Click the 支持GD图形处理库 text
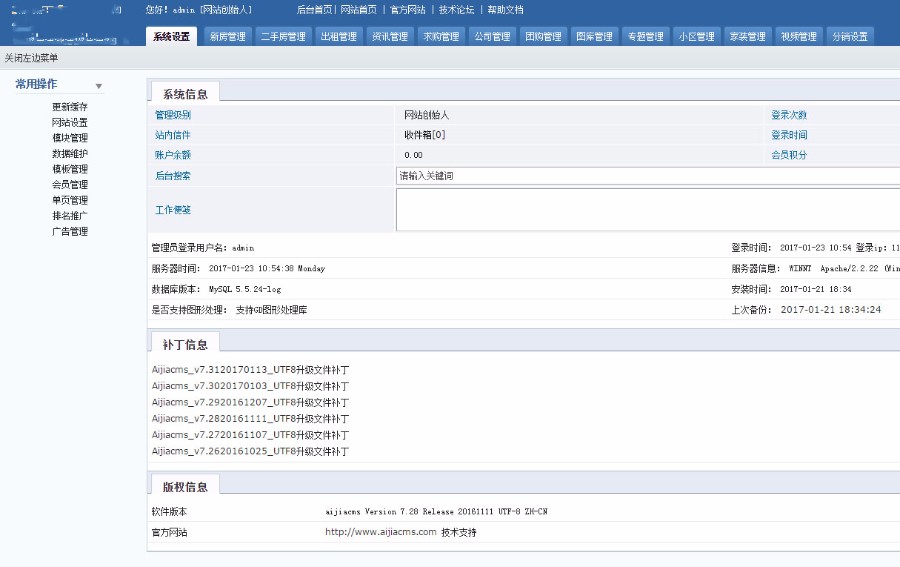 tap(271, 310)
